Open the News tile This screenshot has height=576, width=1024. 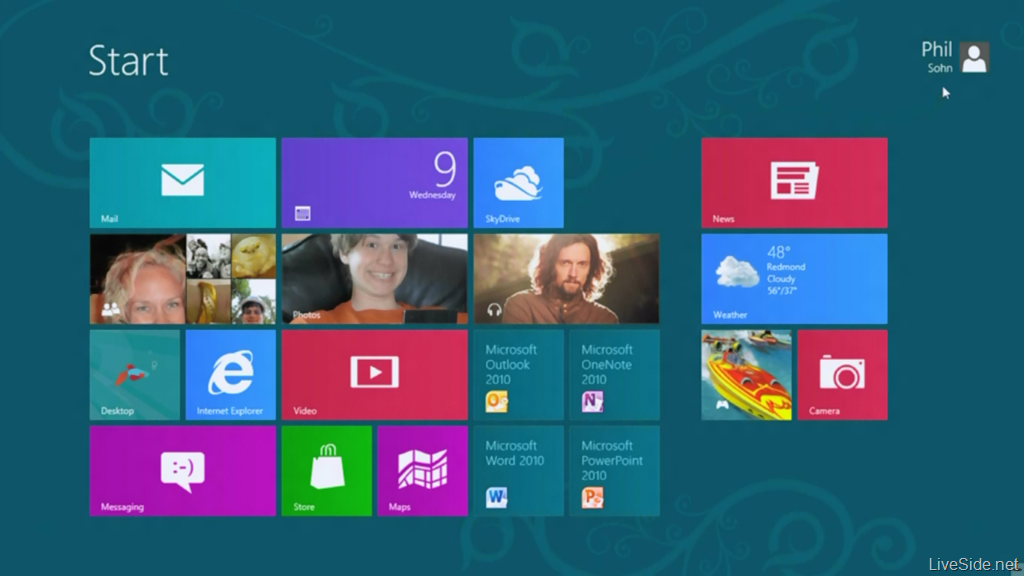click(794, 183)
